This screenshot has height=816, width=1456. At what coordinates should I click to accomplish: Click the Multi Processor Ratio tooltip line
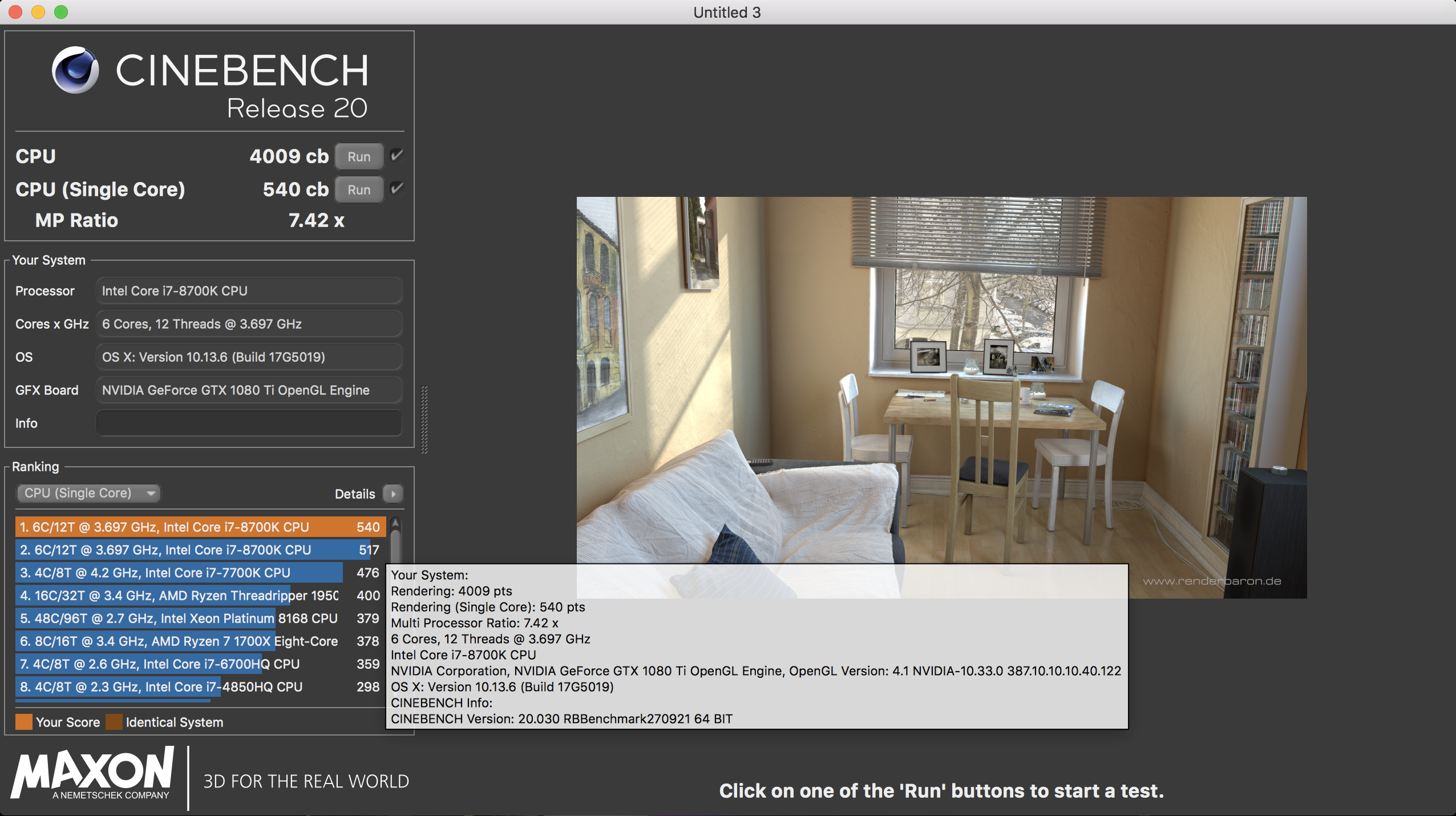(475, 623)
